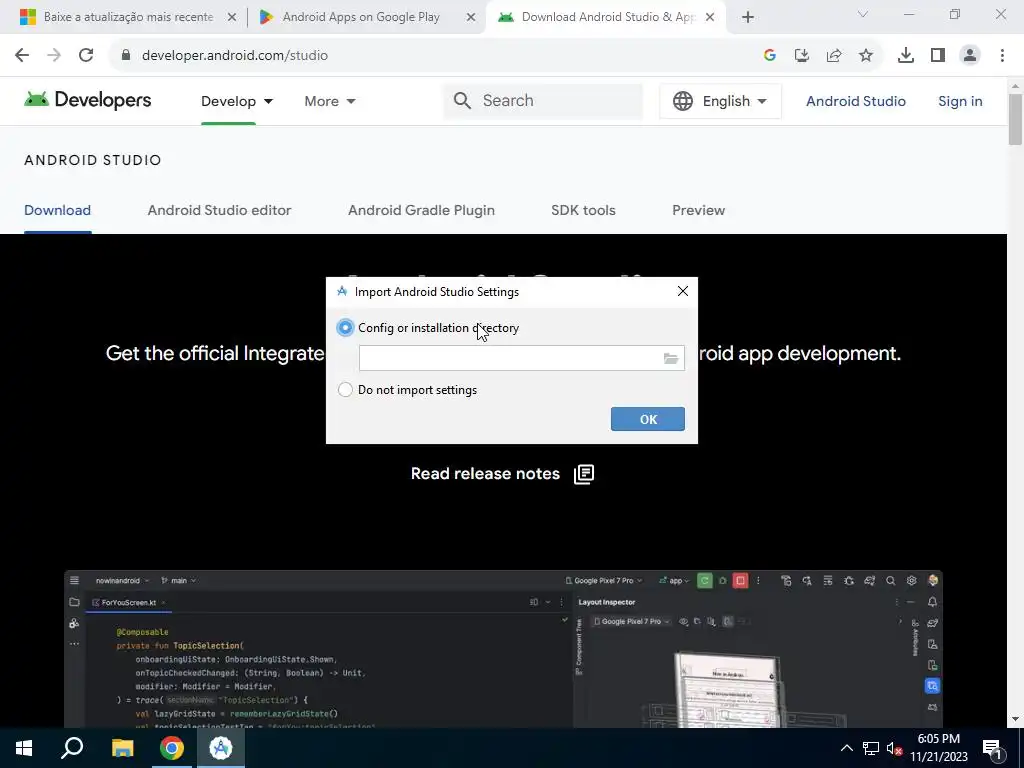
Task: Click the release notes document icon
Action: click(x=584, y=474)
